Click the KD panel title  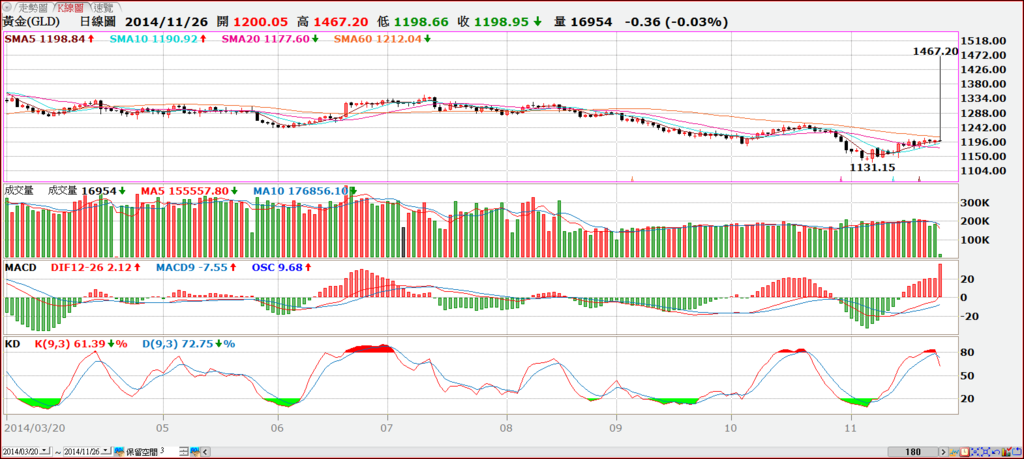pyautogui.click(x=12, y=343)
